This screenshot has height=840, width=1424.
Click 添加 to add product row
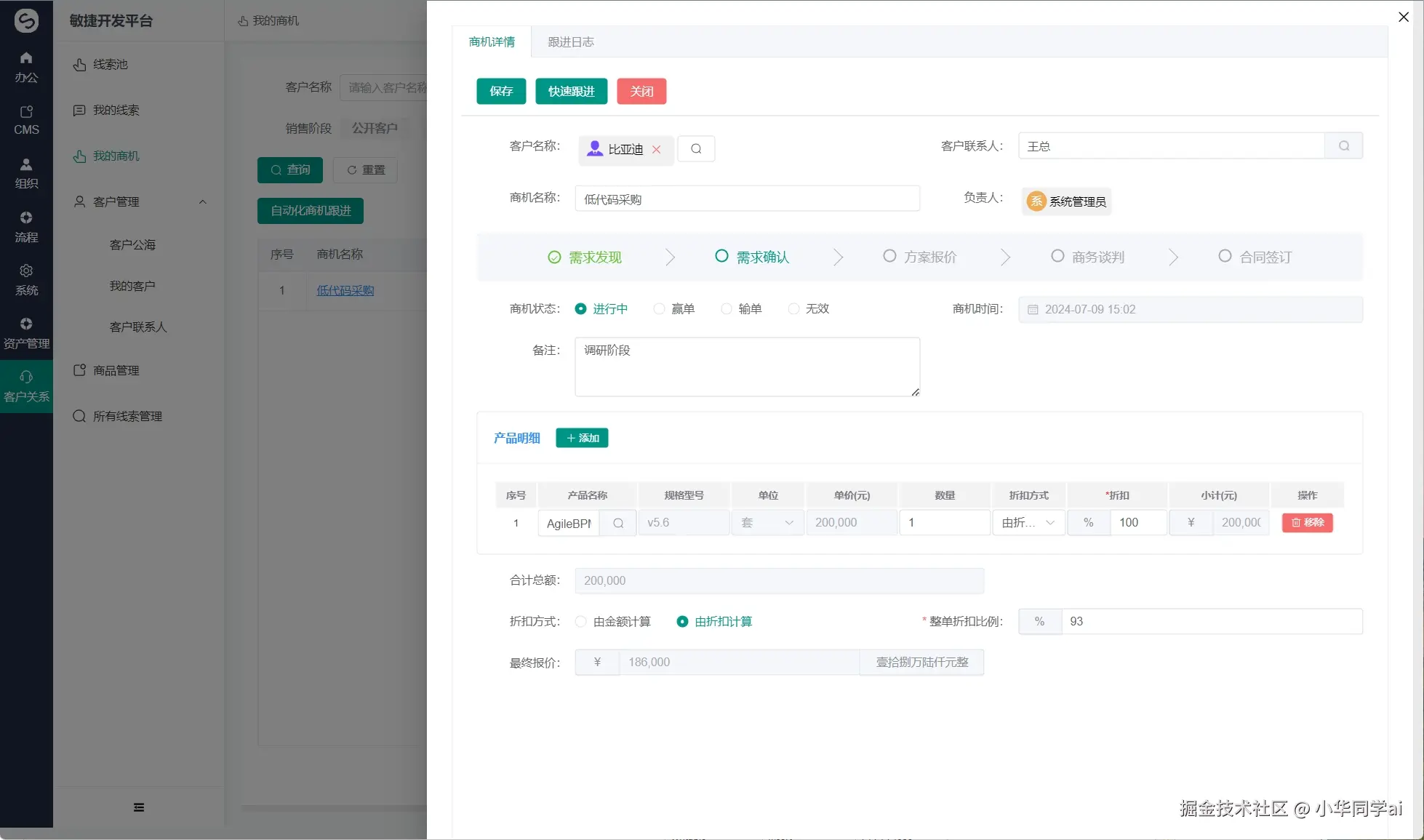pos(582,438)
